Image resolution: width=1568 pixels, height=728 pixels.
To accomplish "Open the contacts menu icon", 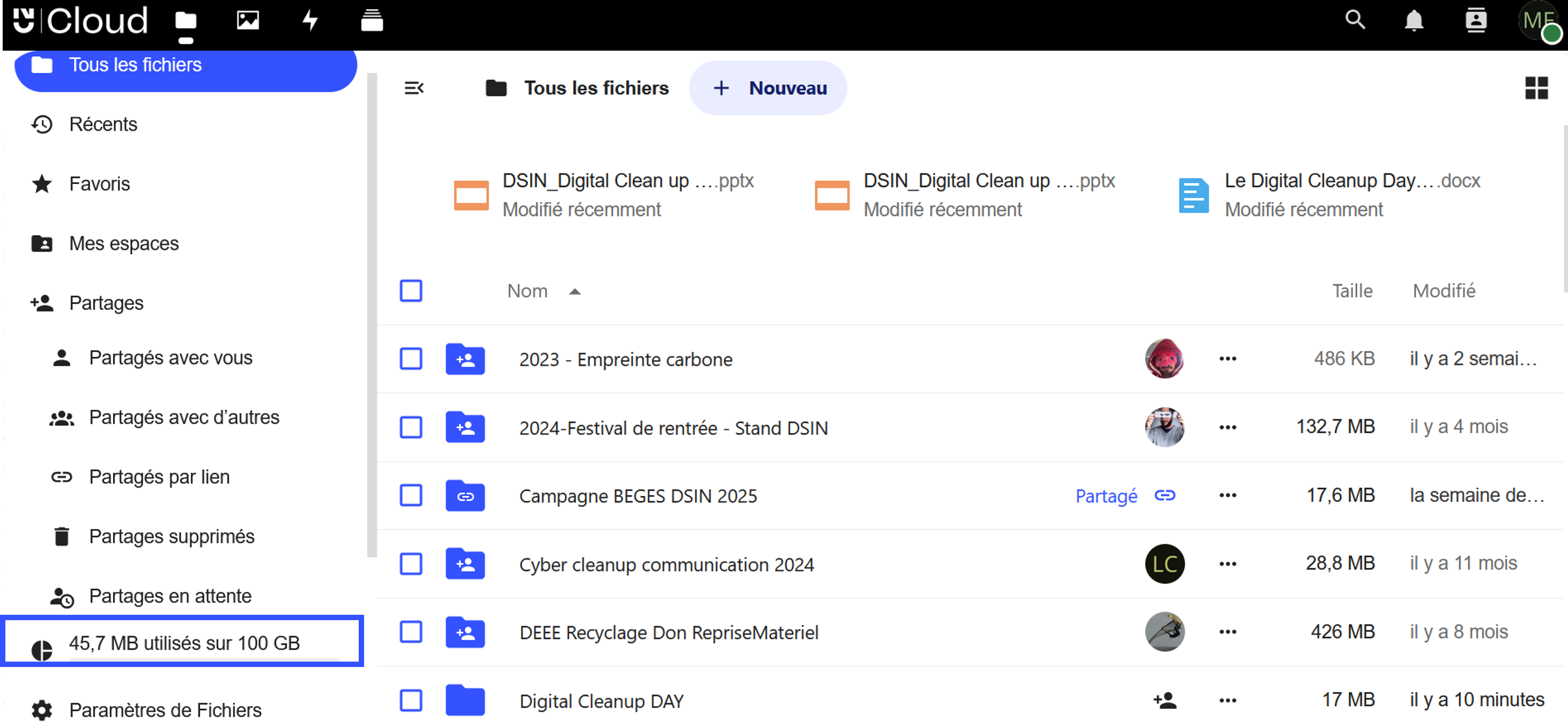I will (1476, 21).
